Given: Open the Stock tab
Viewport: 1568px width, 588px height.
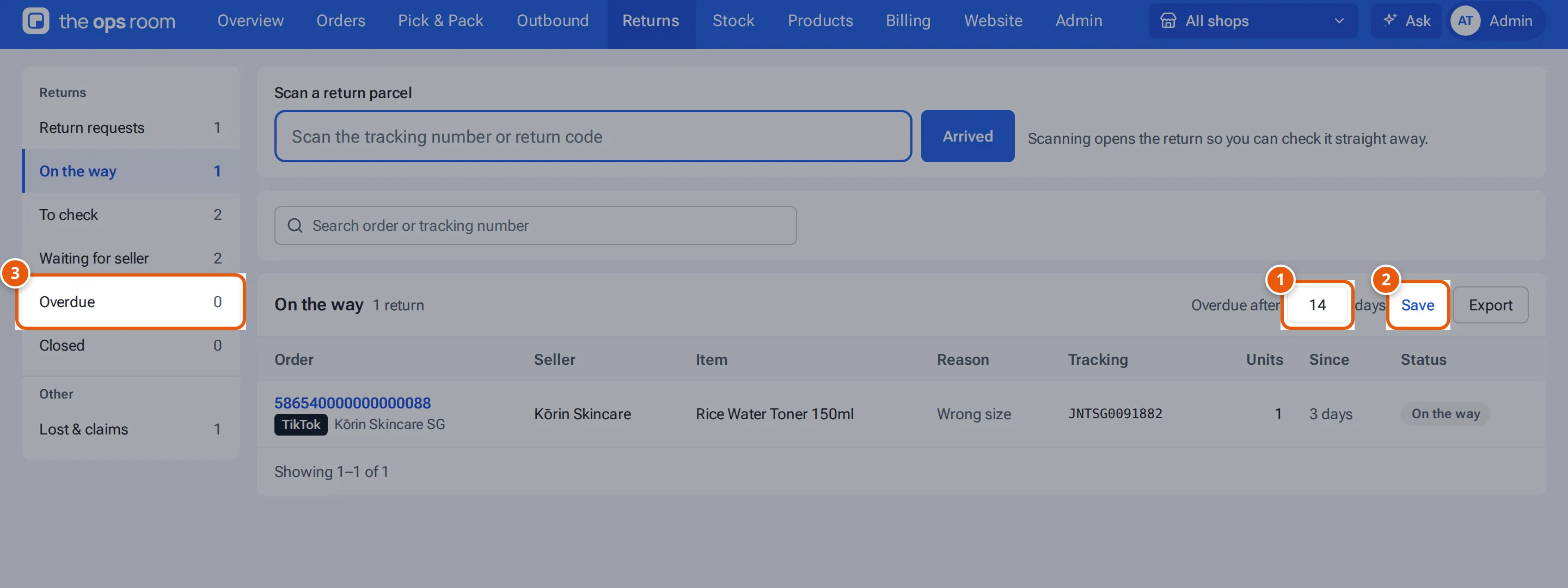Looking at the screenshot, I should (733, 21).
